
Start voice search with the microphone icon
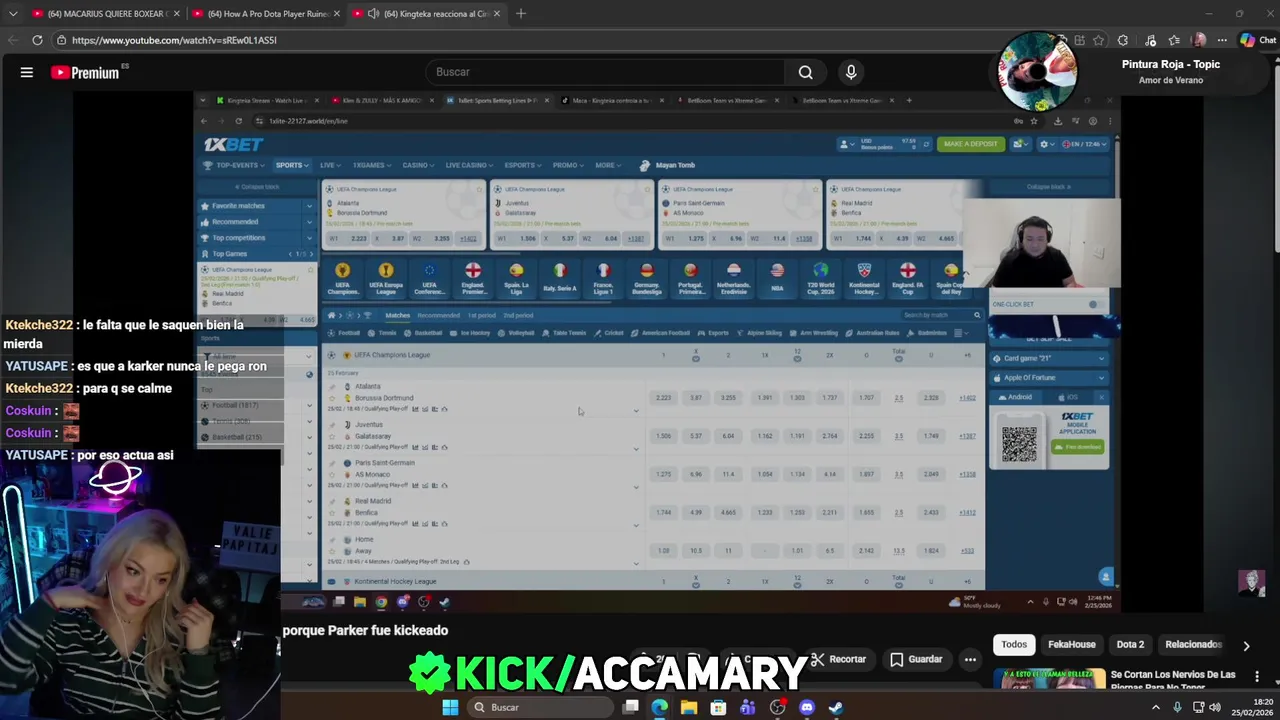point(851,72)
